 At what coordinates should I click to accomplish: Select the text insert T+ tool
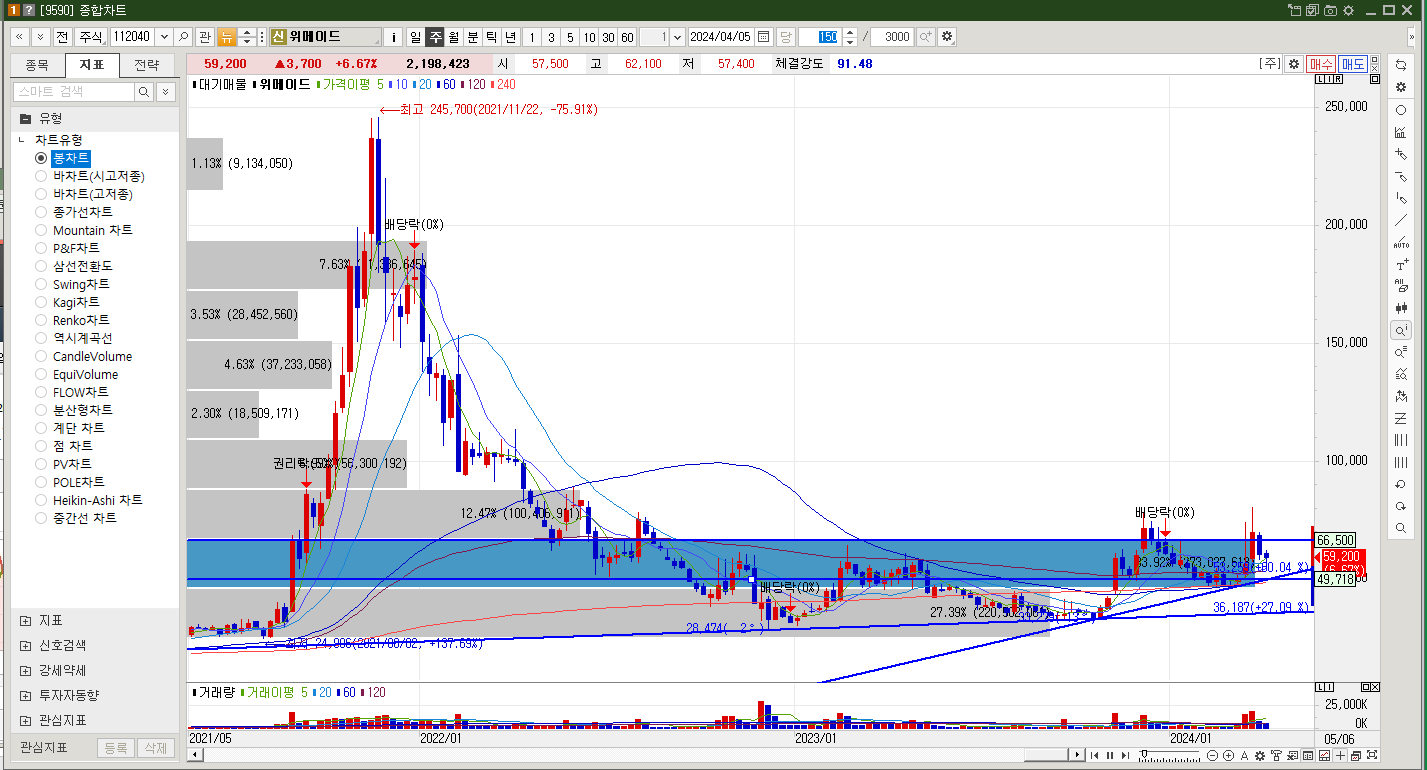pyautogui.click(x=1401, y=265)
